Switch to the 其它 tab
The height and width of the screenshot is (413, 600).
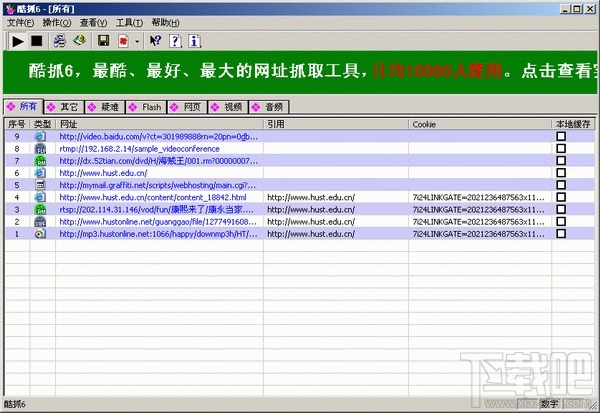(64, 107)
